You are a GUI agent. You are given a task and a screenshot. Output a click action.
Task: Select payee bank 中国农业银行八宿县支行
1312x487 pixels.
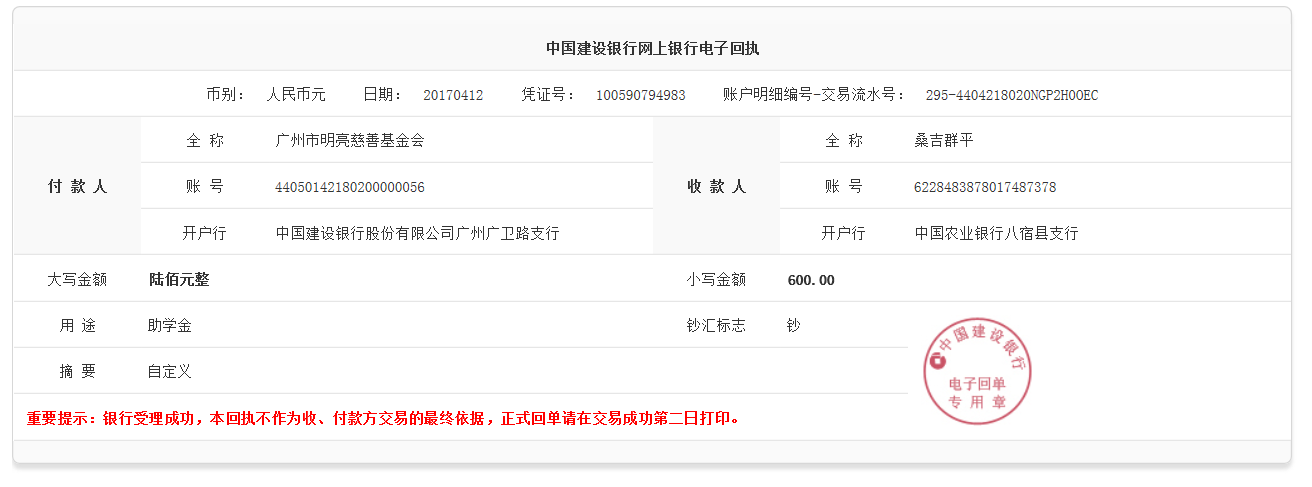click(996, 234)
